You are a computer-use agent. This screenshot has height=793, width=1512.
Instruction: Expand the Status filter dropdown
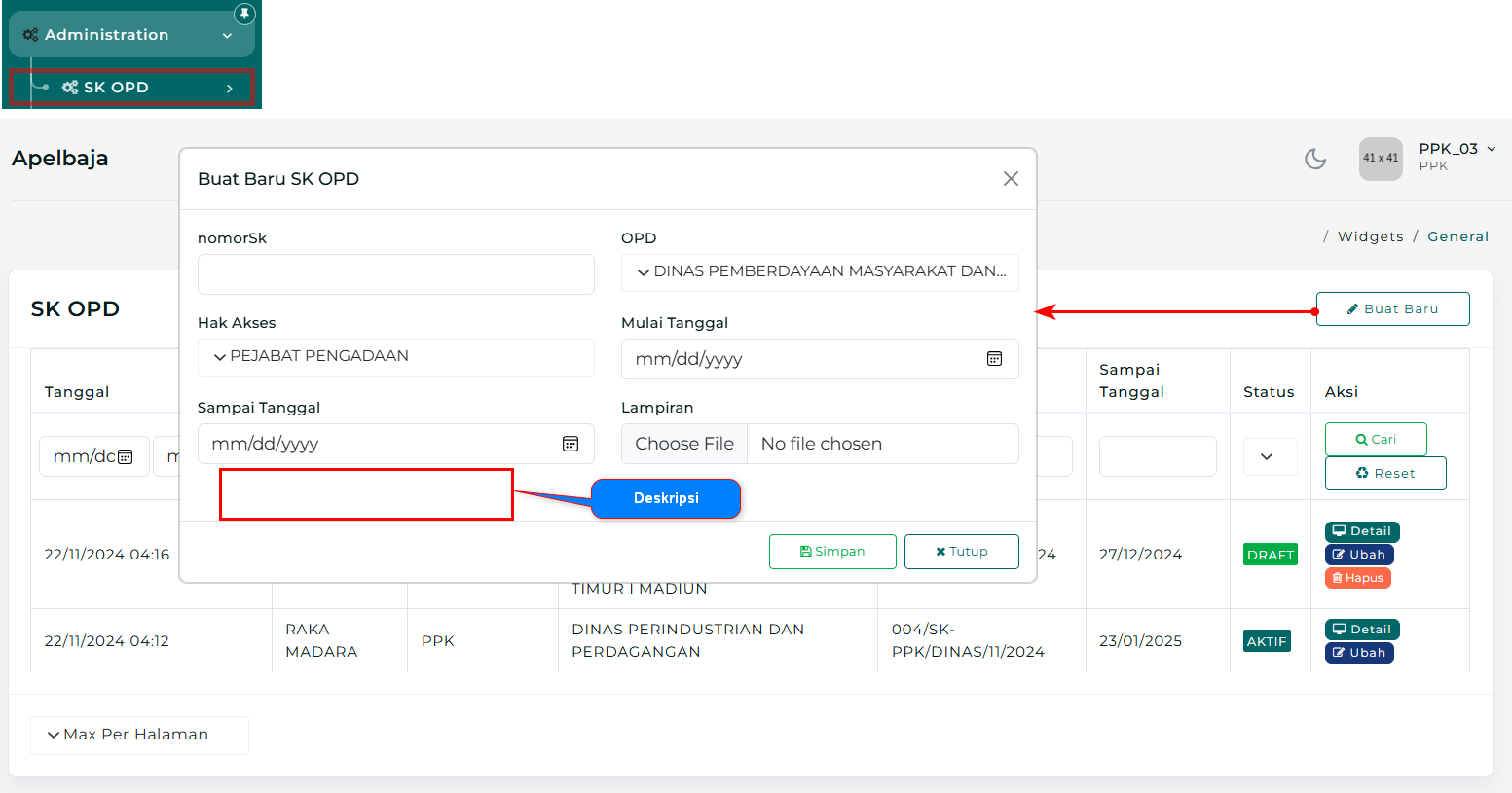(x=1267, y=456)
